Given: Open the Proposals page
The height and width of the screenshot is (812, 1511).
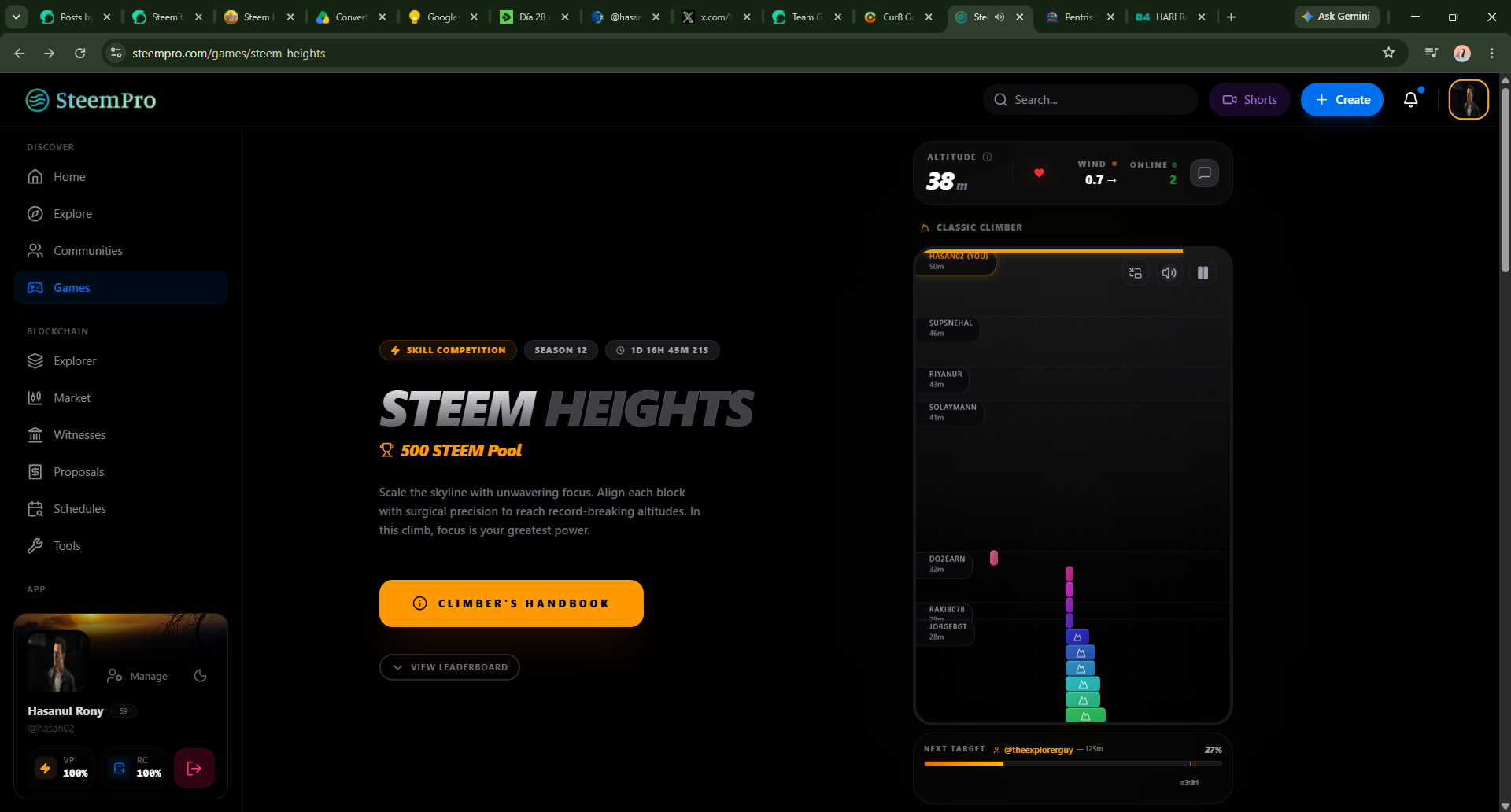Looking at the screenshot, I should click(120, 472).
